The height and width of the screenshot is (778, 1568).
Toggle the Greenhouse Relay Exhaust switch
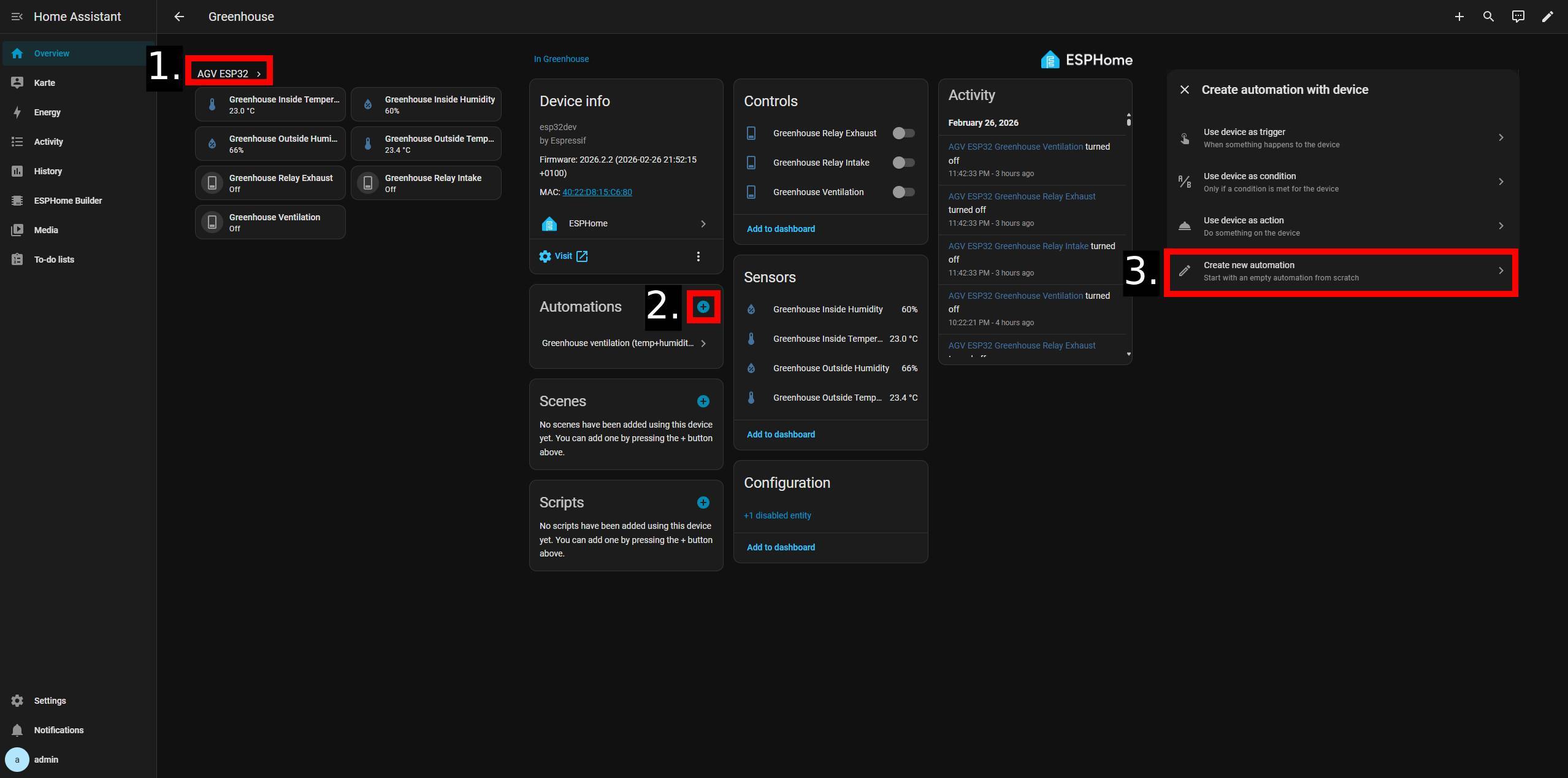coord(903,133)
